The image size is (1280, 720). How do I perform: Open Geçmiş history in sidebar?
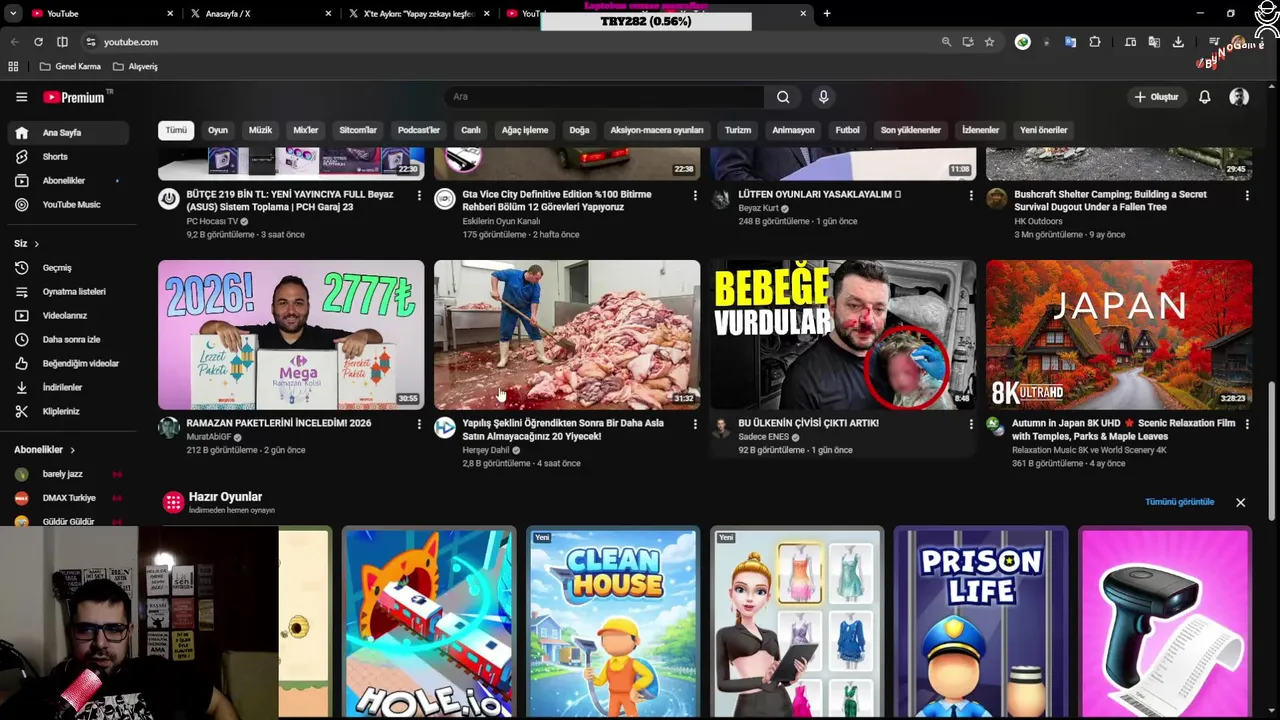(68, 268)
